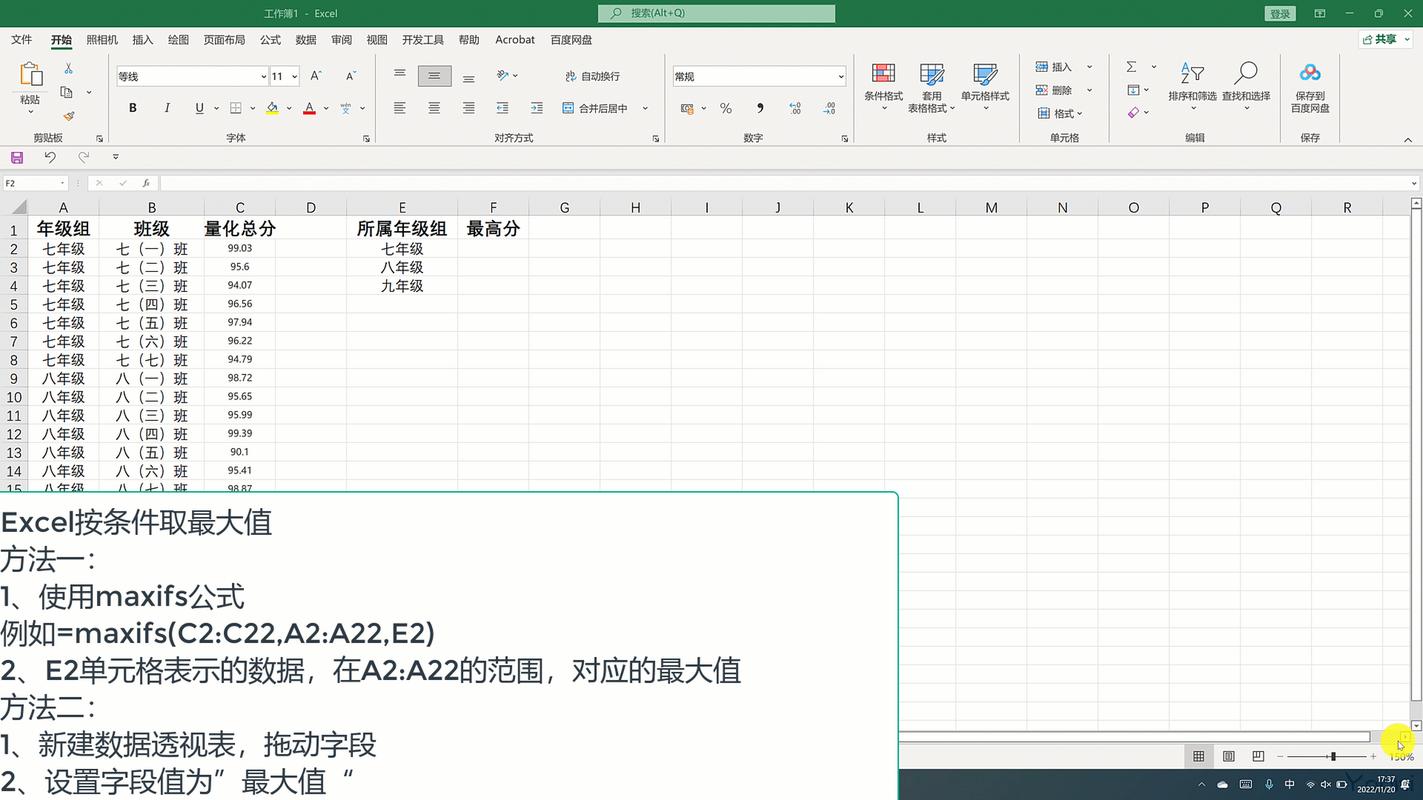
Task: Click the AutoSum sigma icon
Action: 1132,67
